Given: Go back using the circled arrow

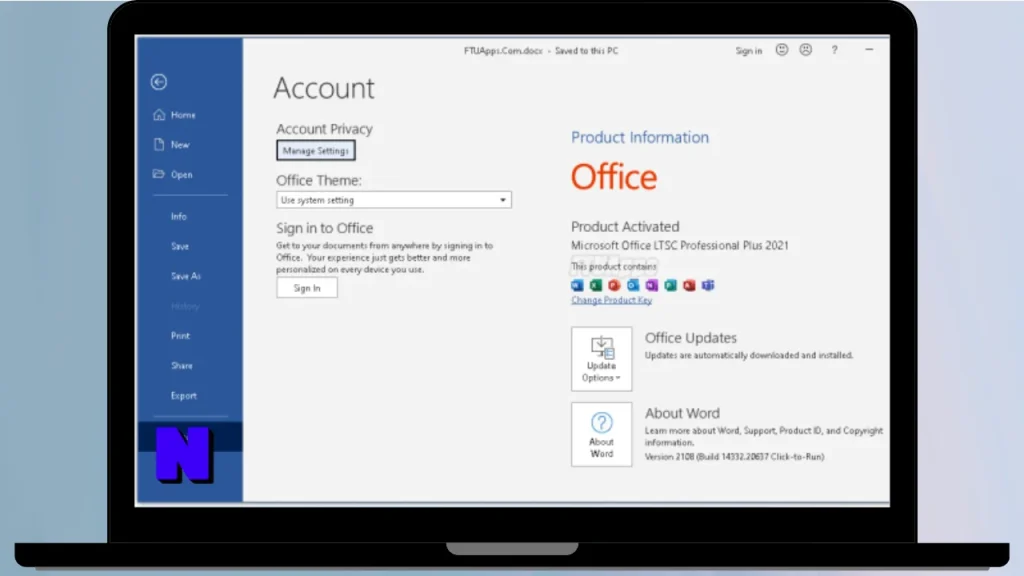Looking at the screenshot, I should [x=159, y=82].
